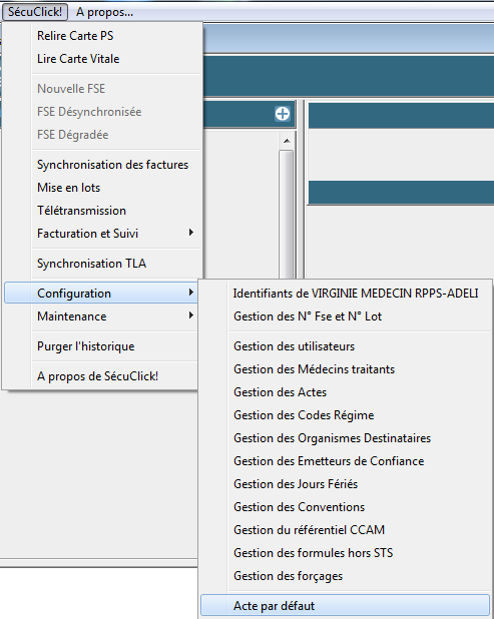Choose Purger l'historique
The height and width of the screenshot is (619, 494).
pos(100,346)
